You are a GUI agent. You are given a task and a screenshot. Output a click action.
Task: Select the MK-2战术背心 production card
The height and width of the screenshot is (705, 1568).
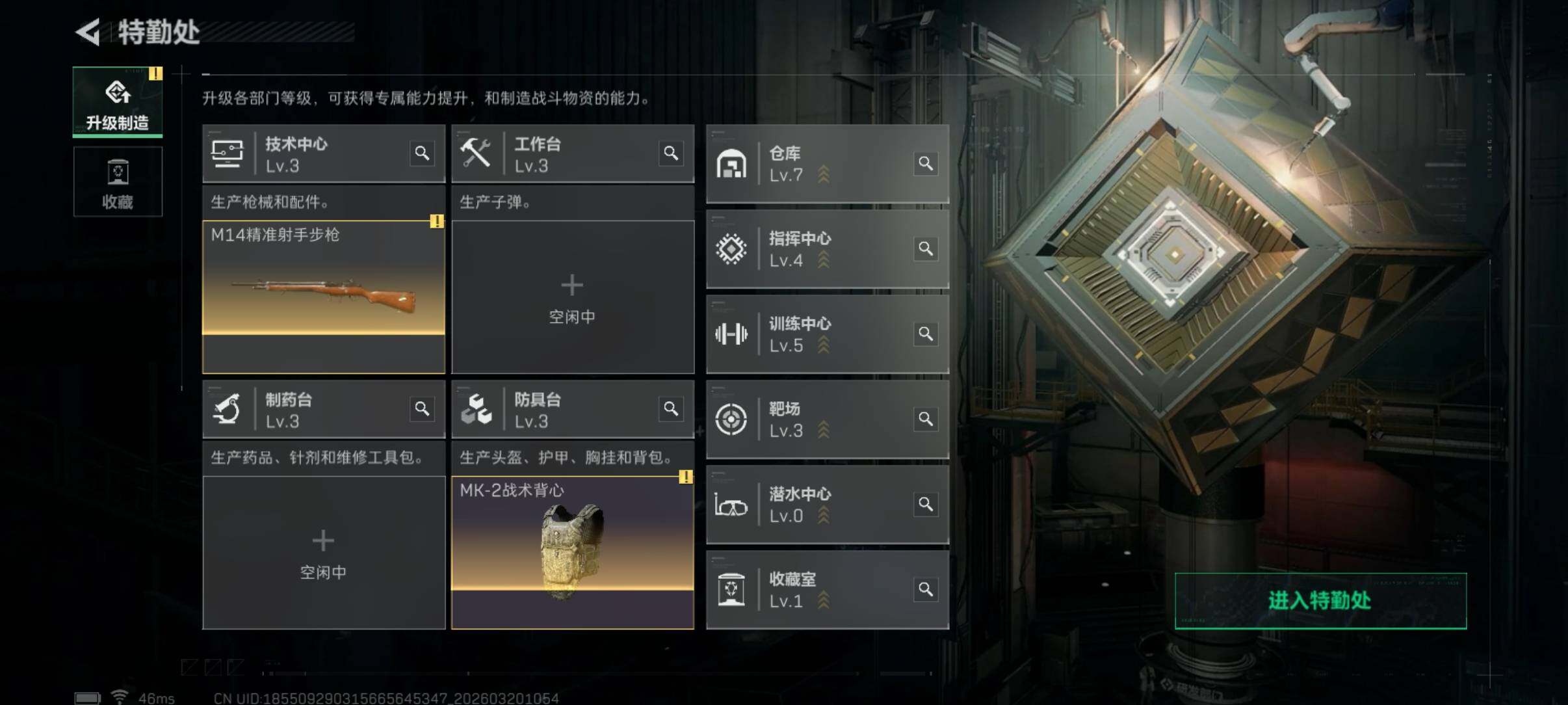click(573, 553)
